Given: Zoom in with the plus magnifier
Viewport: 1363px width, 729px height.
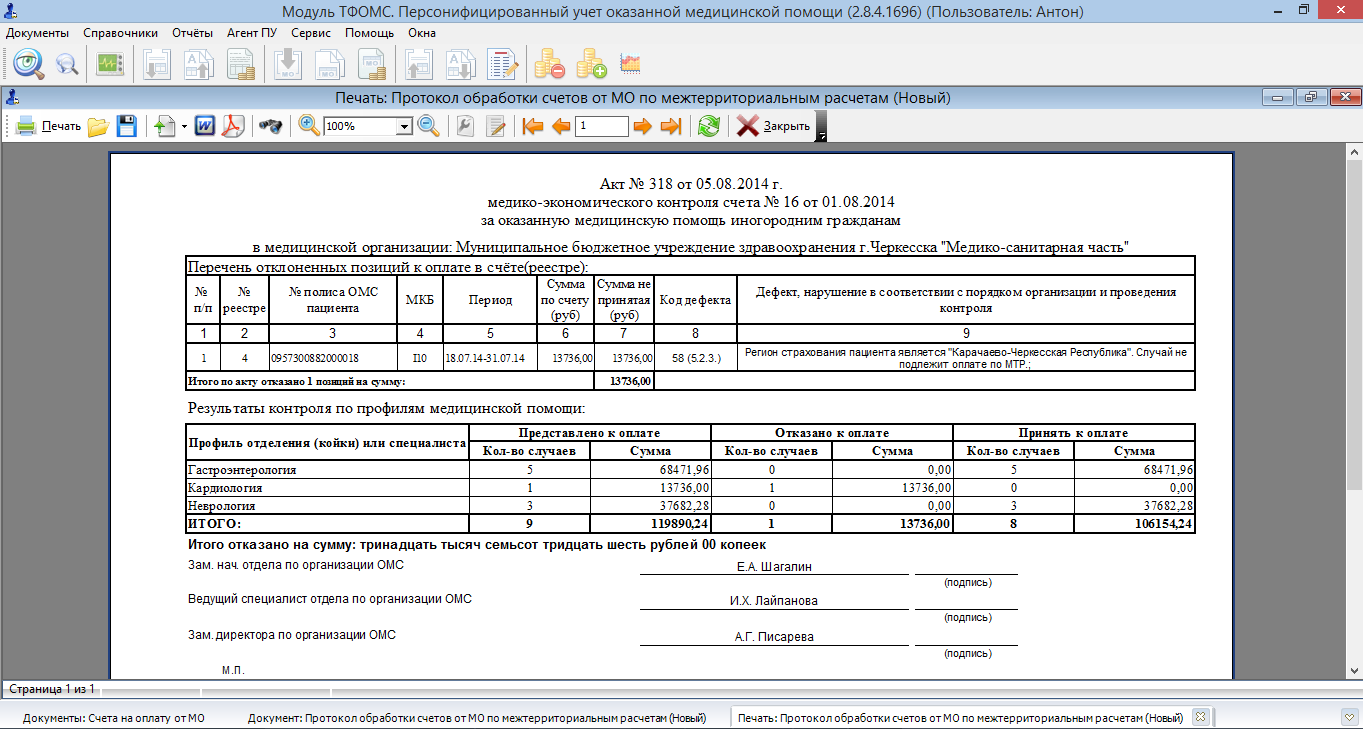Looking at the screenshot, I should point(310,126).
